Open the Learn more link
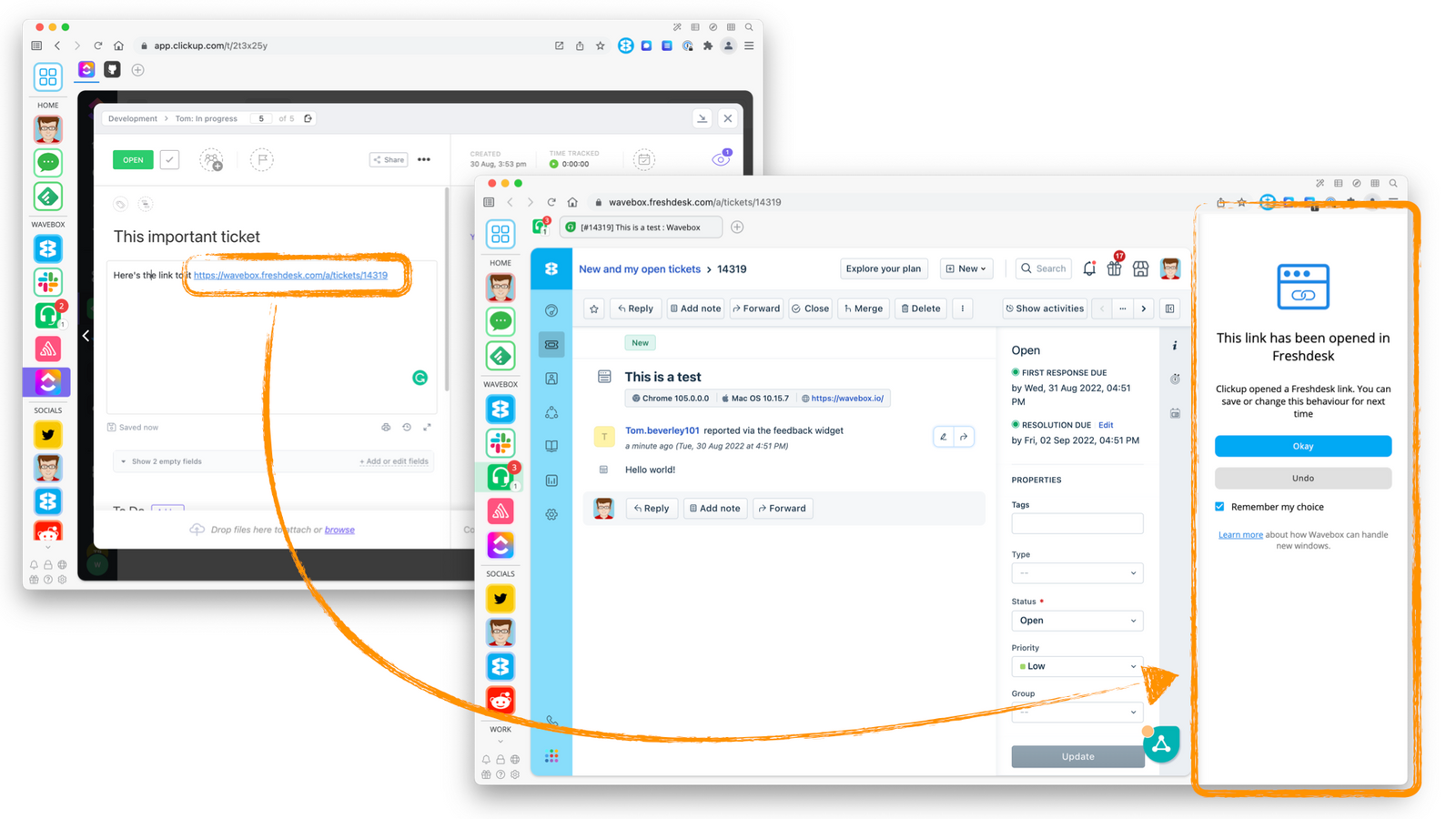The image size is (1456, 819). 1240,535
